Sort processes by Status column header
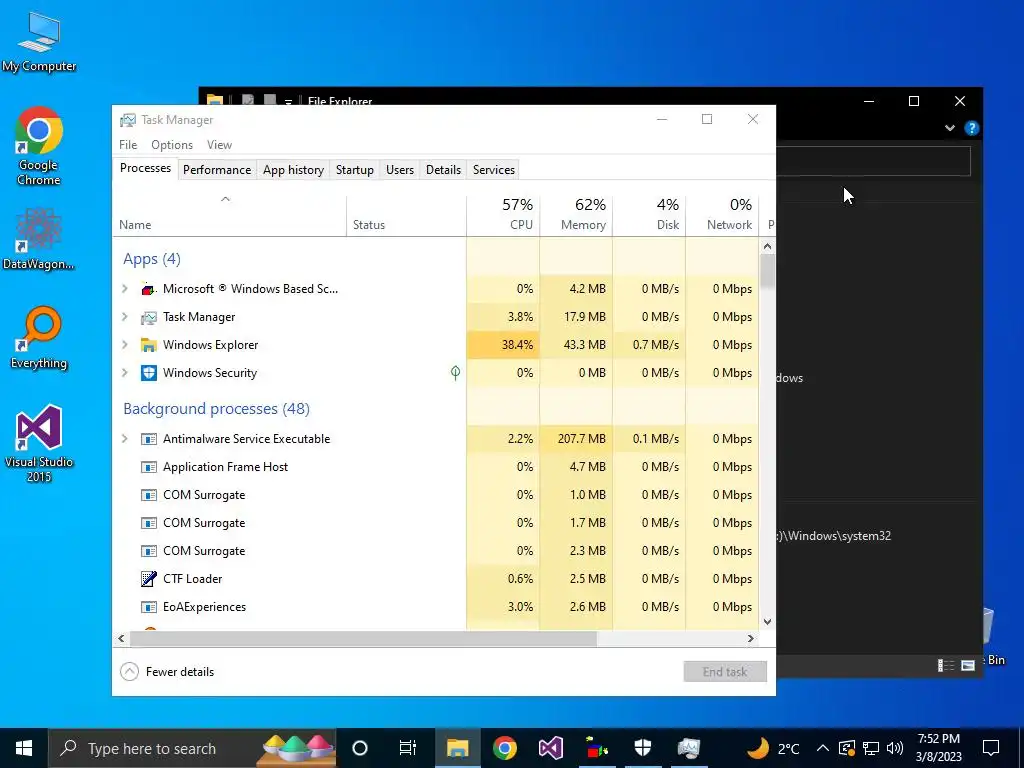 (407, 215)
